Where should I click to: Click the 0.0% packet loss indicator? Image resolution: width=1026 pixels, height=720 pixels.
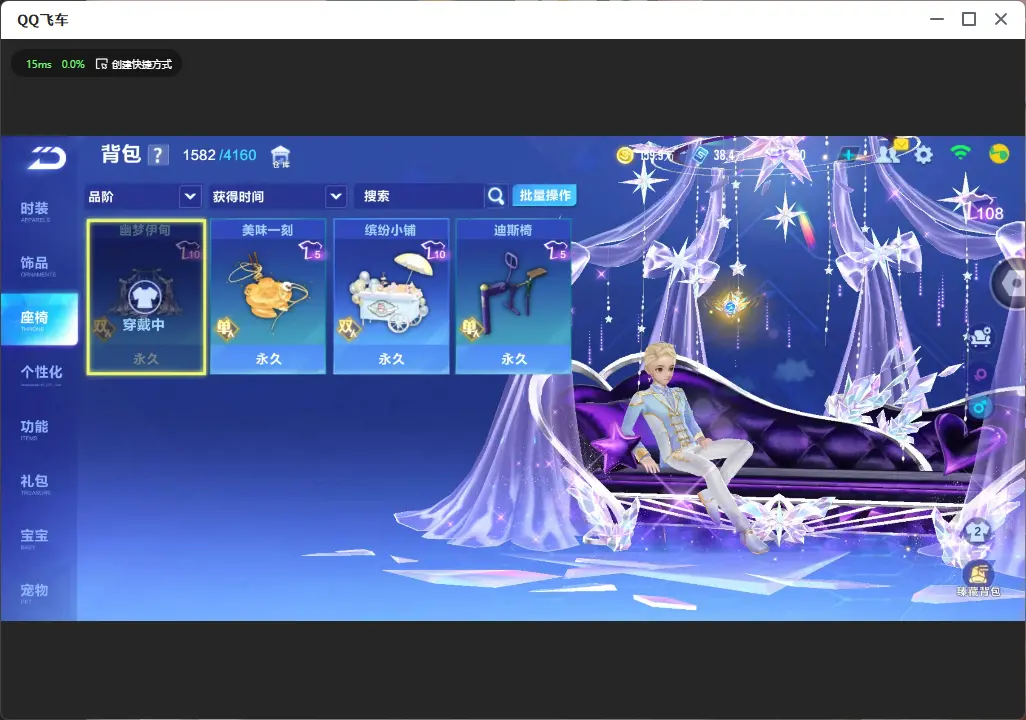coord(73,64)
